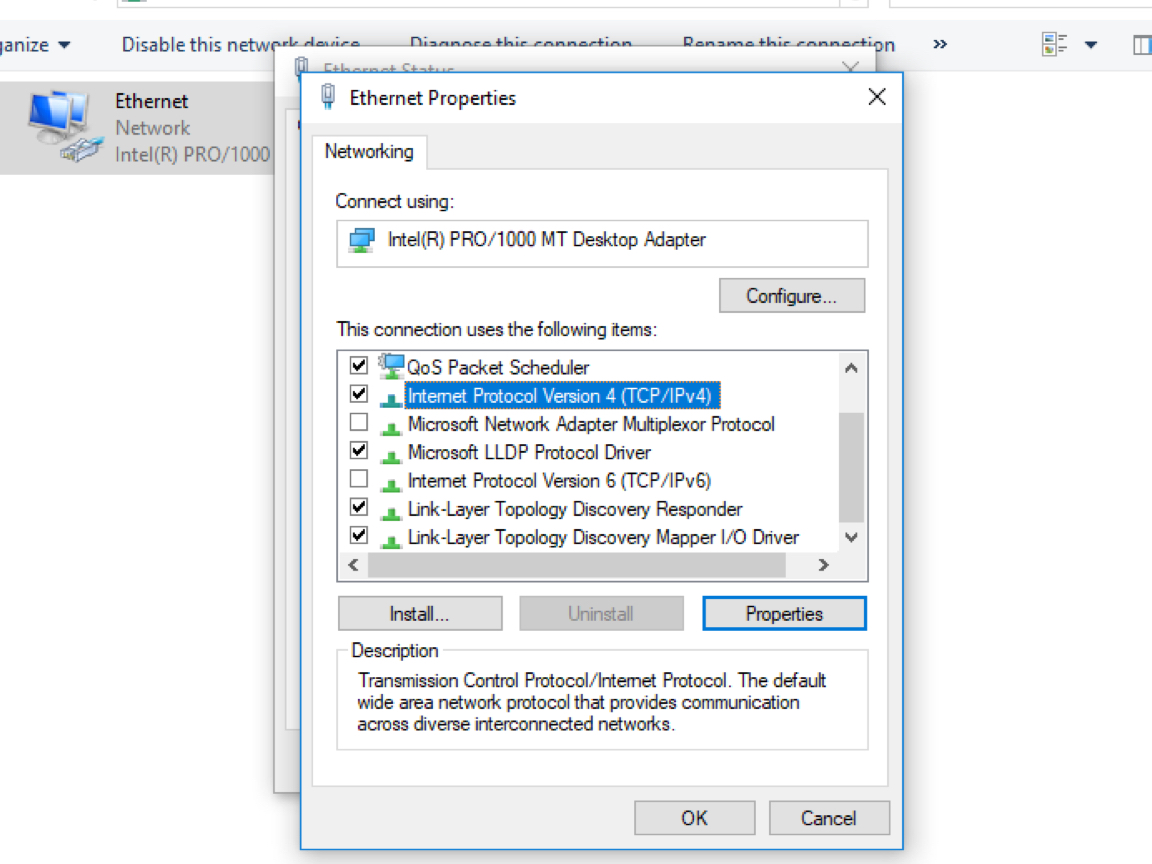1152x864 pixels.
Task: Enable Internet Protocol Version 6 checkbox
Action: point(359,479)
